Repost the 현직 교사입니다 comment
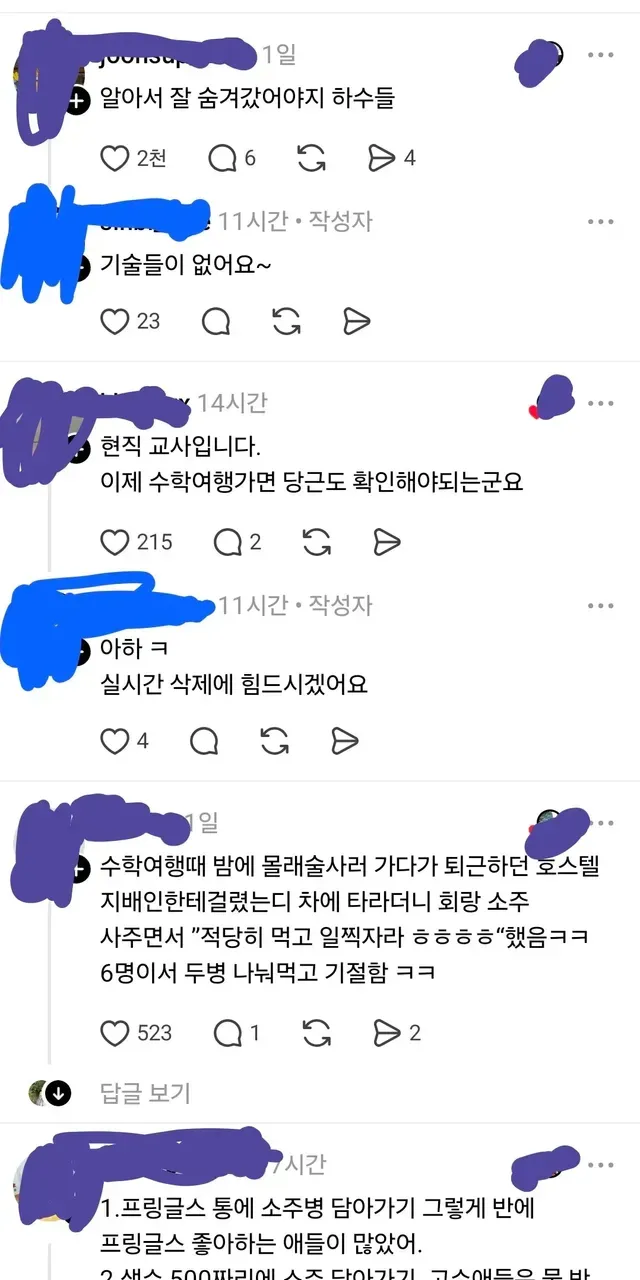 pyautogui.click(x=317, y=542)
